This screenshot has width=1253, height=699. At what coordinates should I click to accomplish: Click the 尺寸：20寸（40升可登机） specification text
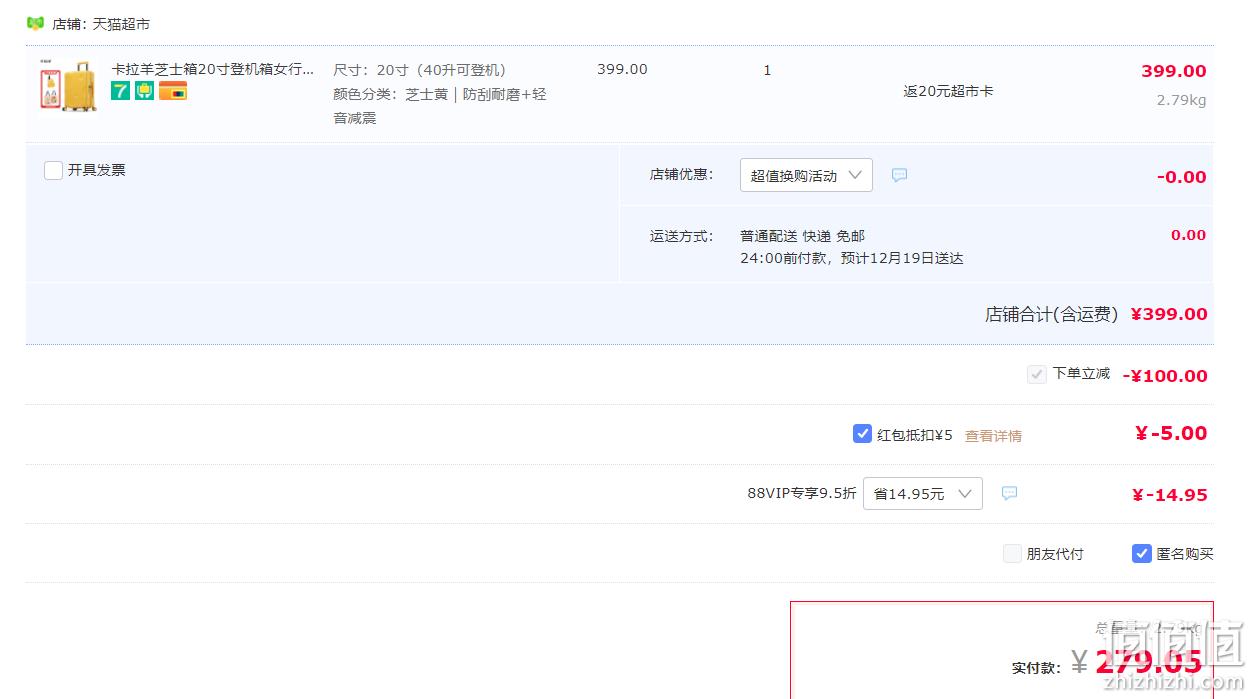click(420, 70)
